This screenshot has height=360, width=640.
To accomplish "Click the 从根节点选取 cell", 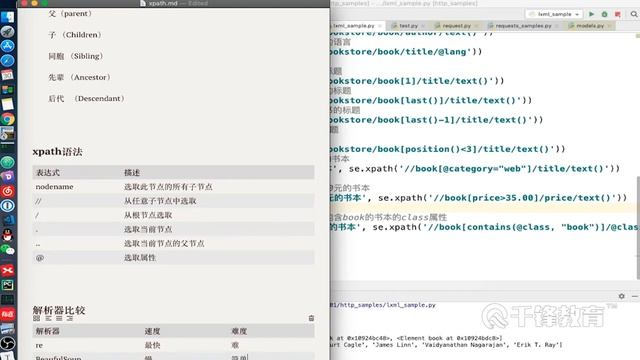I will [148, 215].
